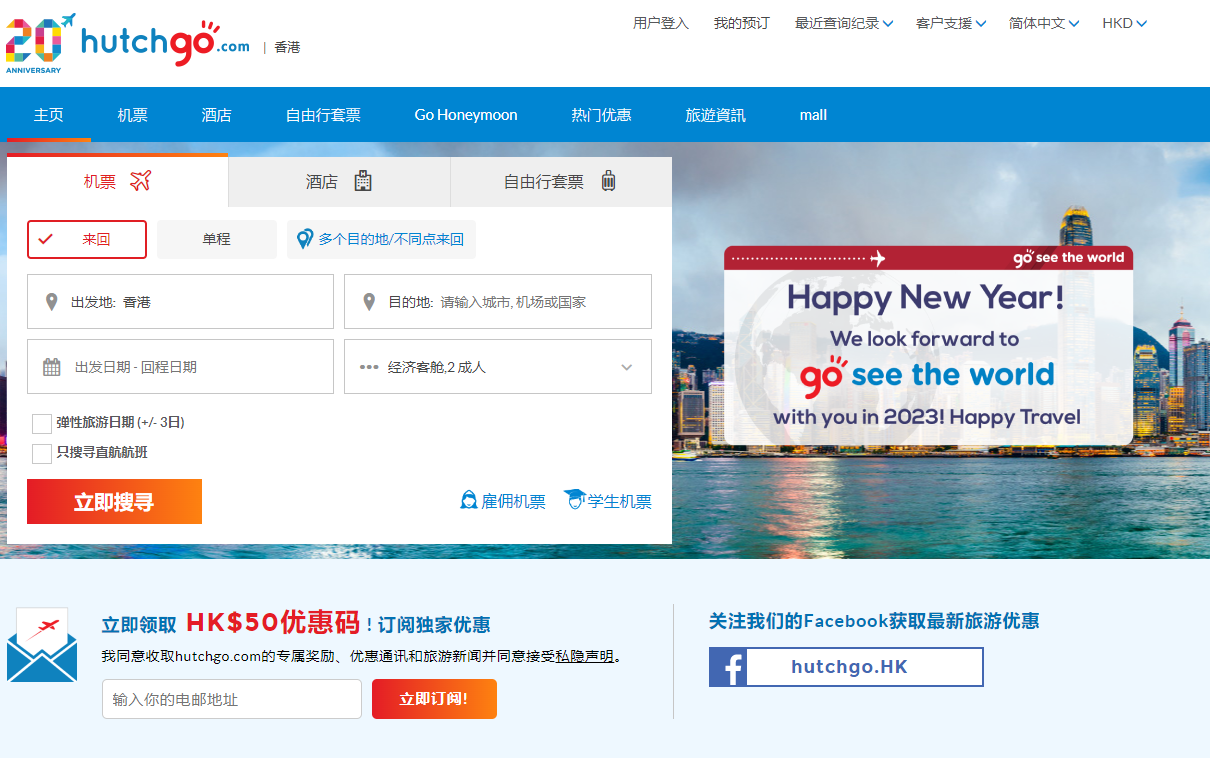1210x758 pixels.
Task: Open the Go Honeymoon navigation menu
Action: pos(466,114)
